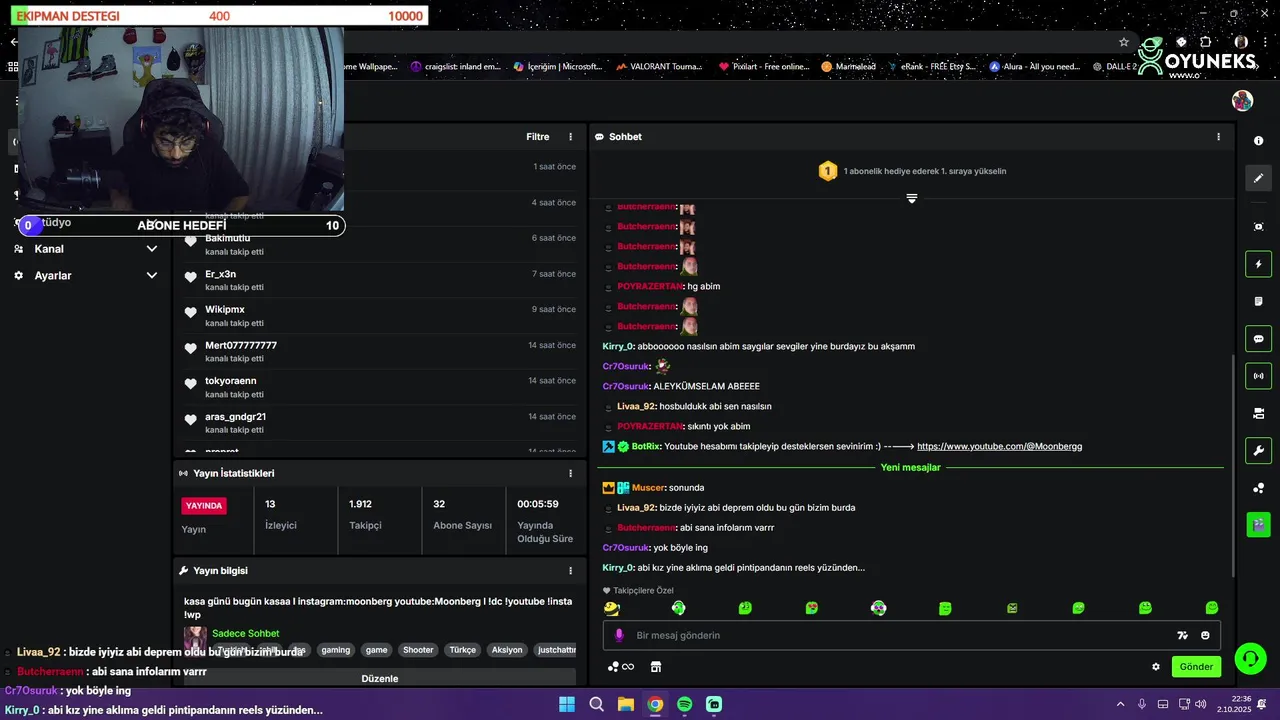1280x720 pixels.
Task: Show hidden system tray icons chevron
Action: tap(1120, 704)
